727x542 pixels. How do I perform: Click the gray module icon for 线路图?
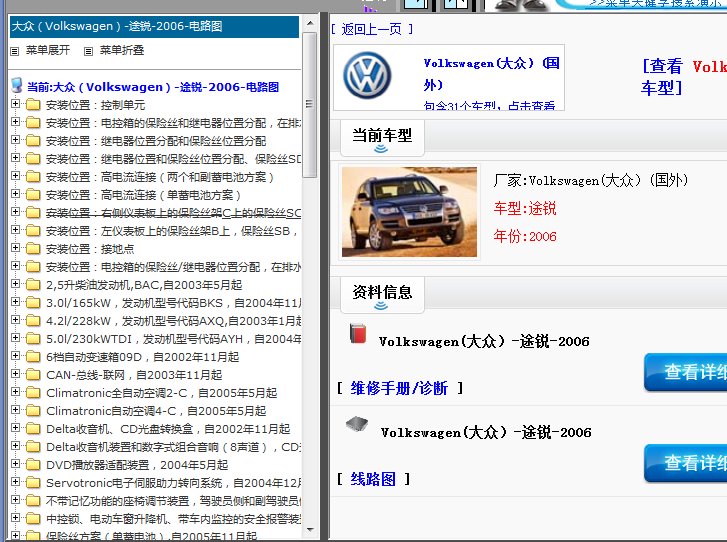click(357, 423)
